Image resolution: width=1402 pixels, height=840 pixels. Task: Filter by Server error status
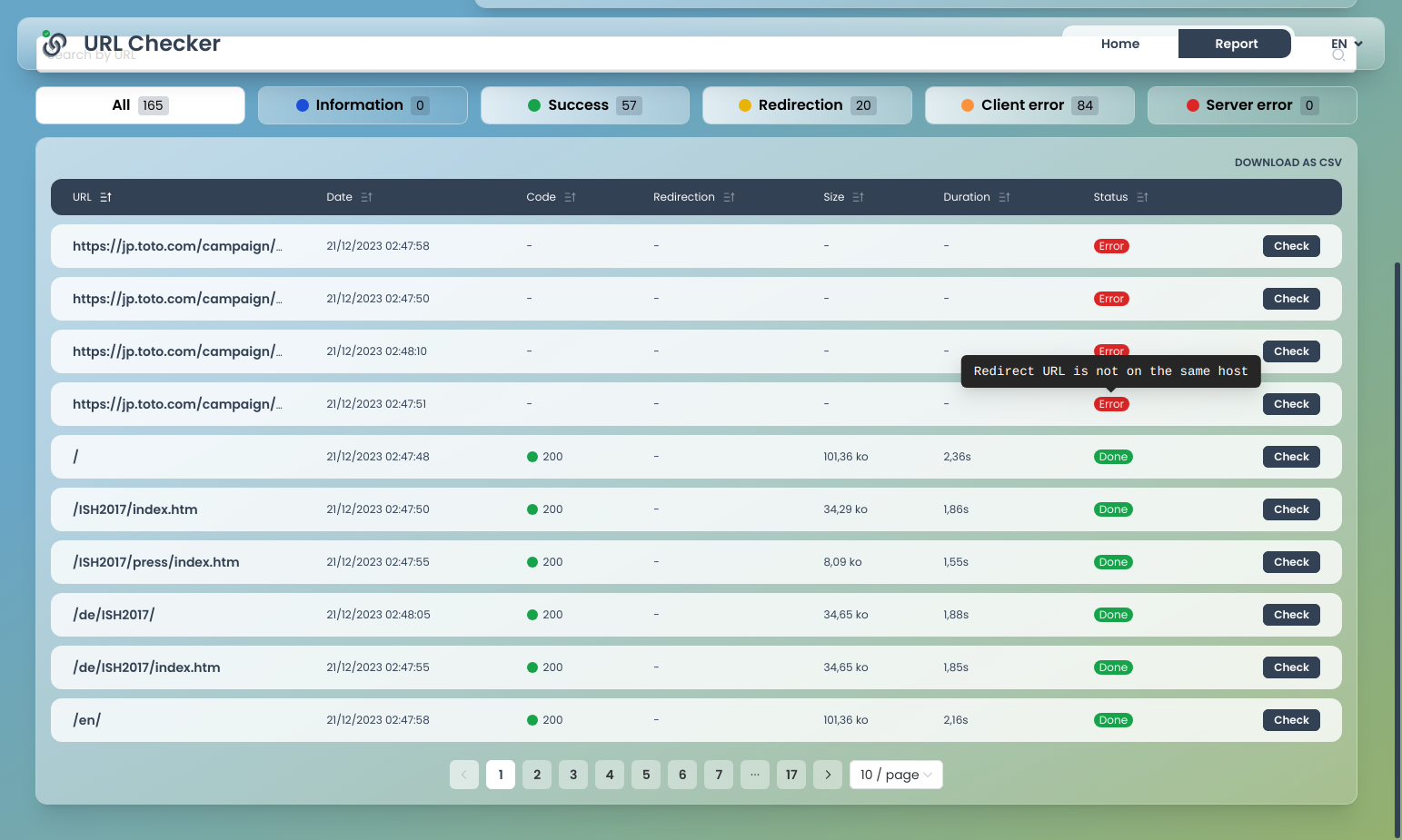[x=1252, y=105]
